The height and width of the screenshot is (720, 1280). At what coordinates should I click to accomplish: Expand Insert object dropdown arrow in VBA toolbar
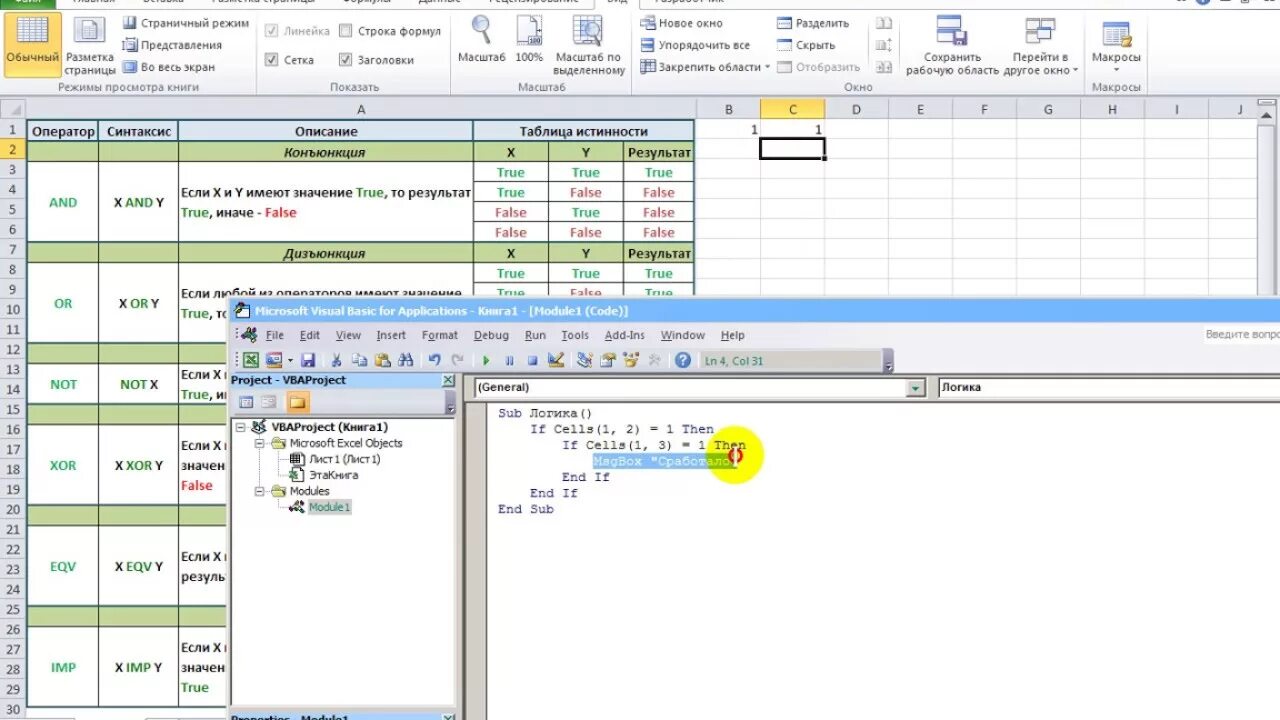point(290,360)
